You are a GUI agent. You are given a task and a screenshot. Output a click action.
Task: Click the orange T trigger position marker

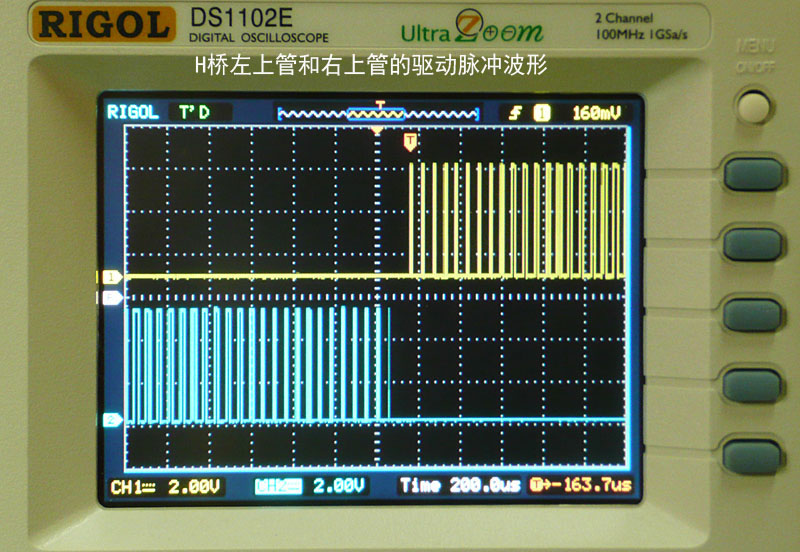coord(410,143)
